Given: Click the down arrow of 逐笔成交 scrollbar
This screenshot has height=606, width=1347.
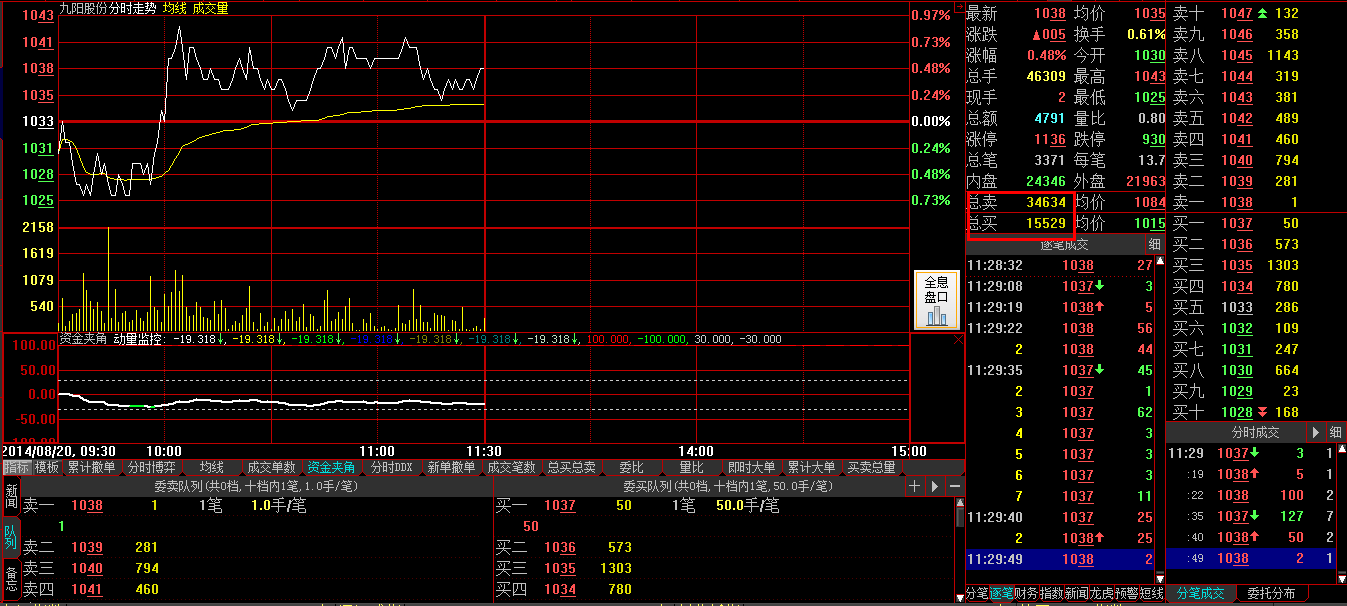Looking at the screenshot, I should [1160, 578].
